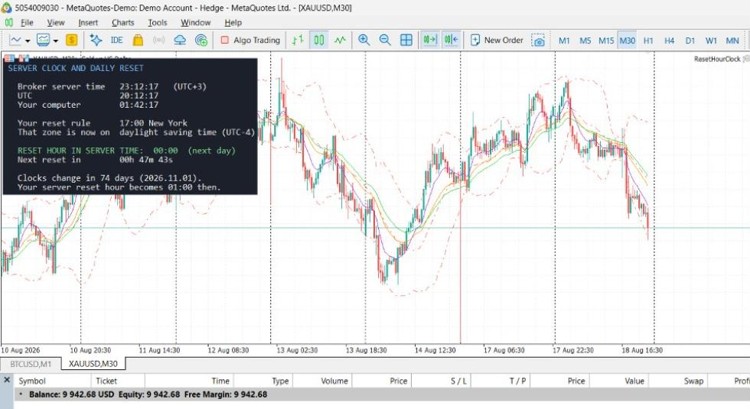Open the Window menu
The width and height of the screenshot is (750, 409).
(195, 22)
